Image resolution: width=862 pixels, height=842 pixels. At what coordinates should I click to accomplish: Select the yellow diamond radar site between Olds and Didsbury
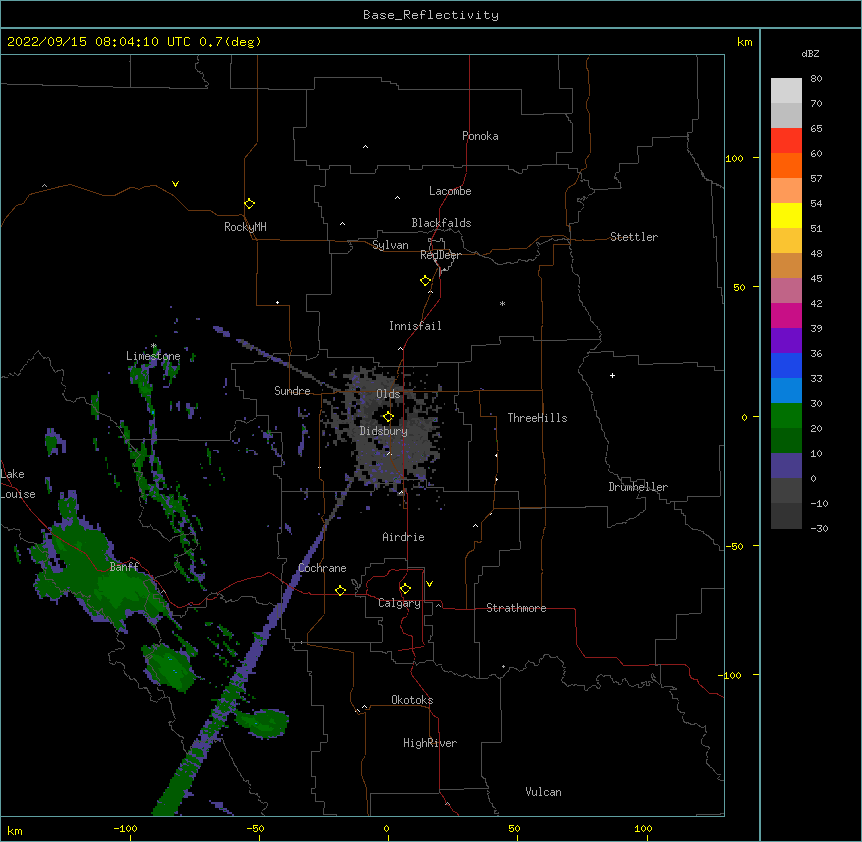pyautogui.click(x=388, y=417)
